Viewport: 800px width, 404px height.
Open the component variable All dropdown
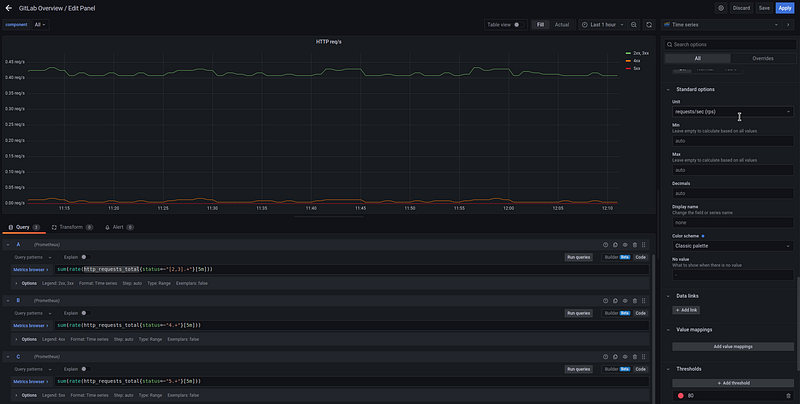pos(40,24)
